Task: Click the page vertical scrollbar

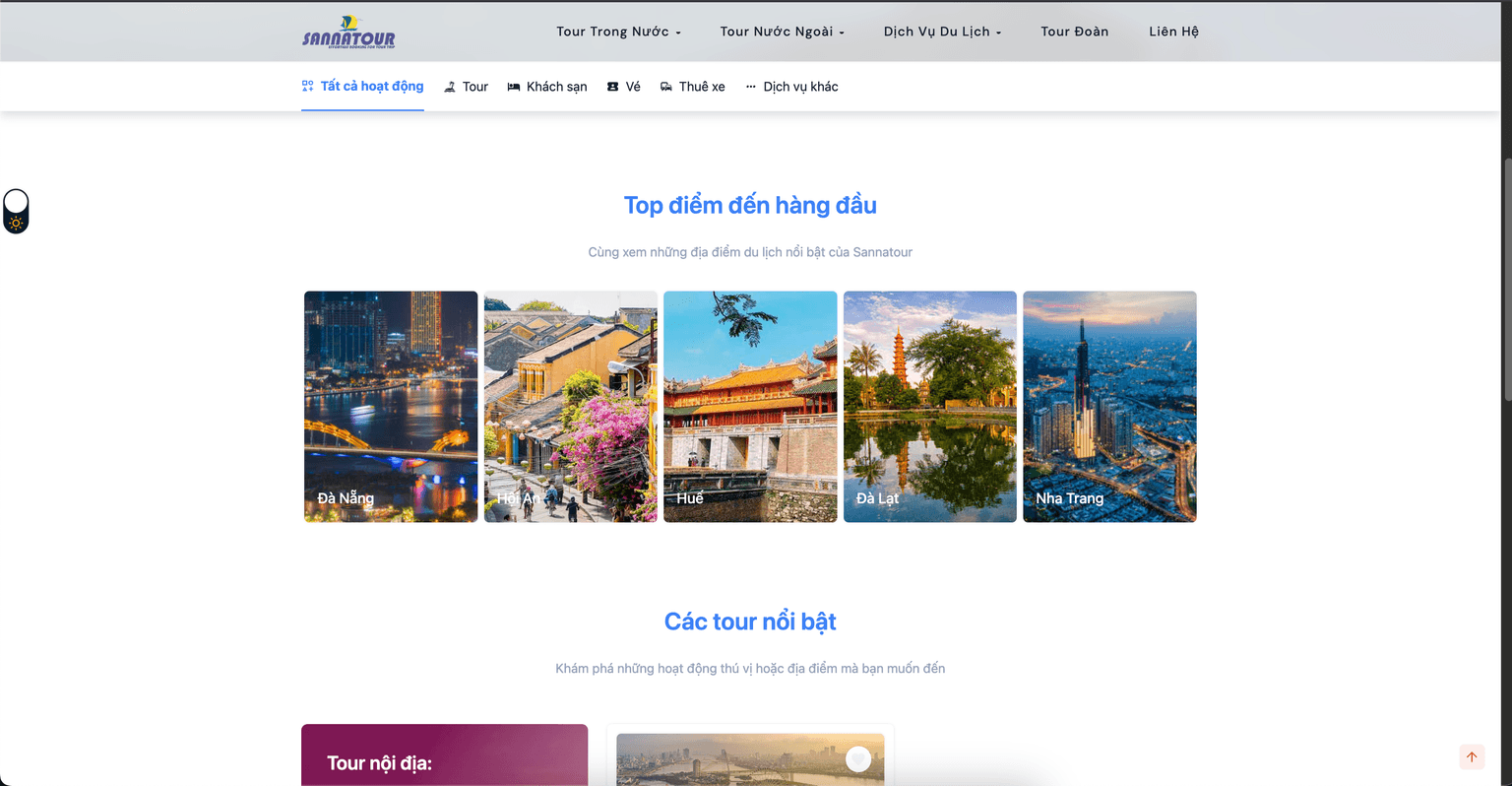Action: (x=1506, y=276)
